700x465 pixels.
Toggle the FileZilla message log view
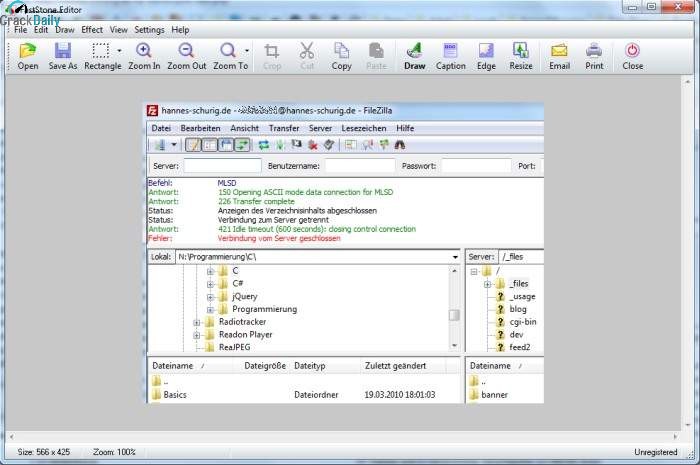193,145
